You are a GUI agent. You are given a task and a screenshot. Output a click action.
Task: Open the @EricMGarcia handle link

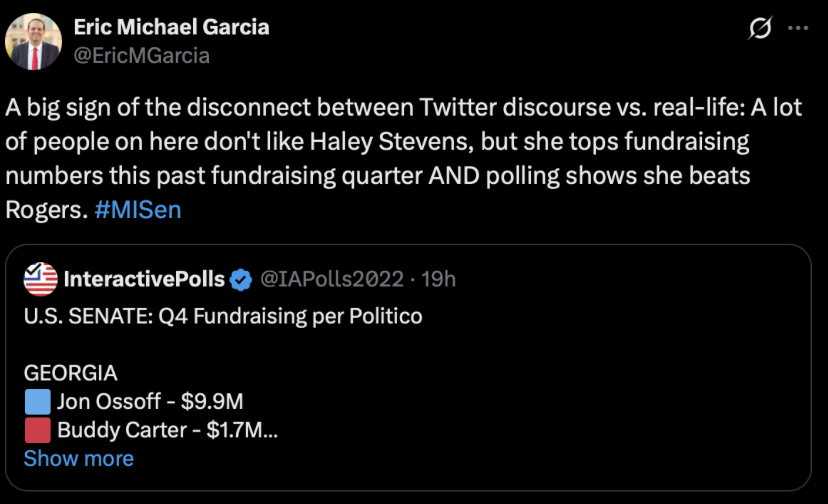click(142, 55)
